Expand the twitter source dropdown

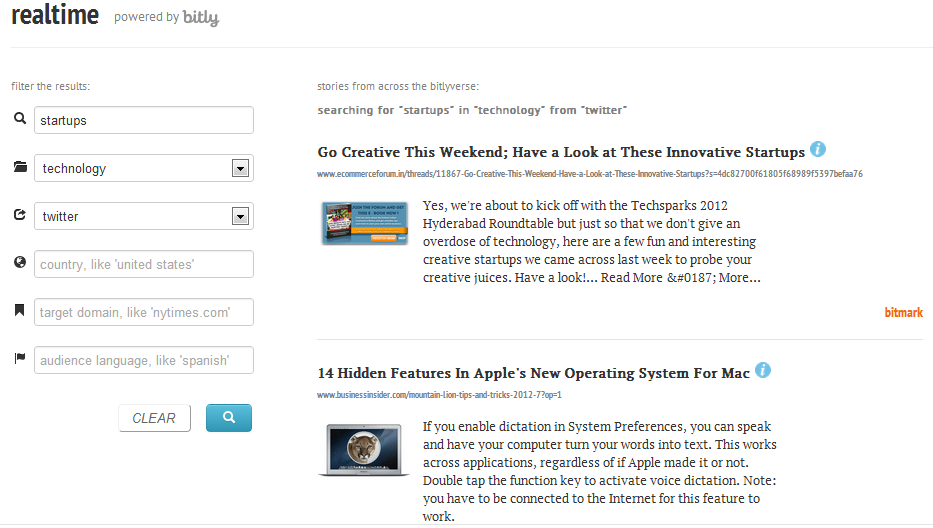pos(240,216)
